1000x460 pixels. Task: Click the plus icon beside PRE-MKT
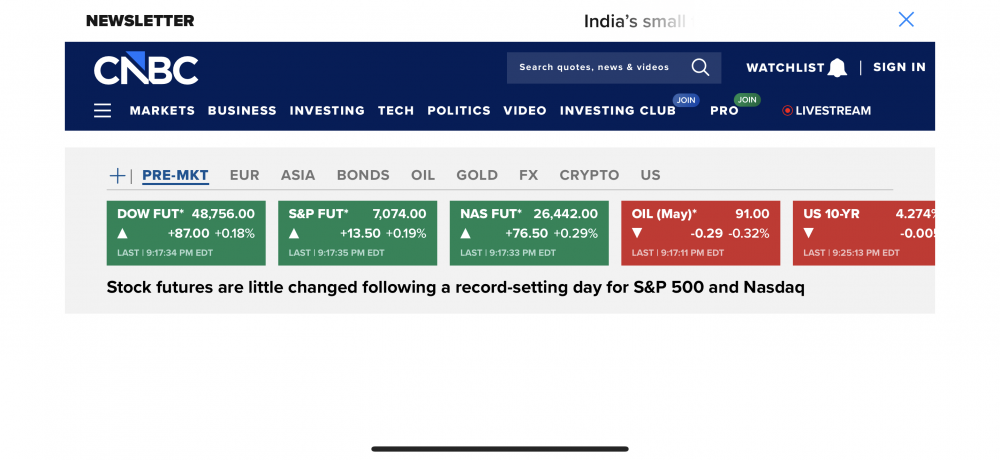pos(117,176)
